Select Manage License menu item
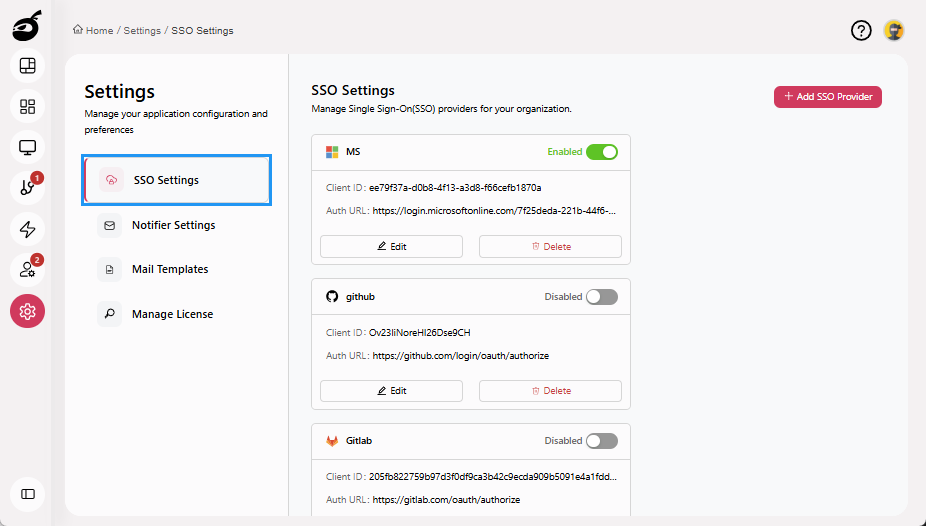The width and height of the screenshot is (926, 526). 177,314
